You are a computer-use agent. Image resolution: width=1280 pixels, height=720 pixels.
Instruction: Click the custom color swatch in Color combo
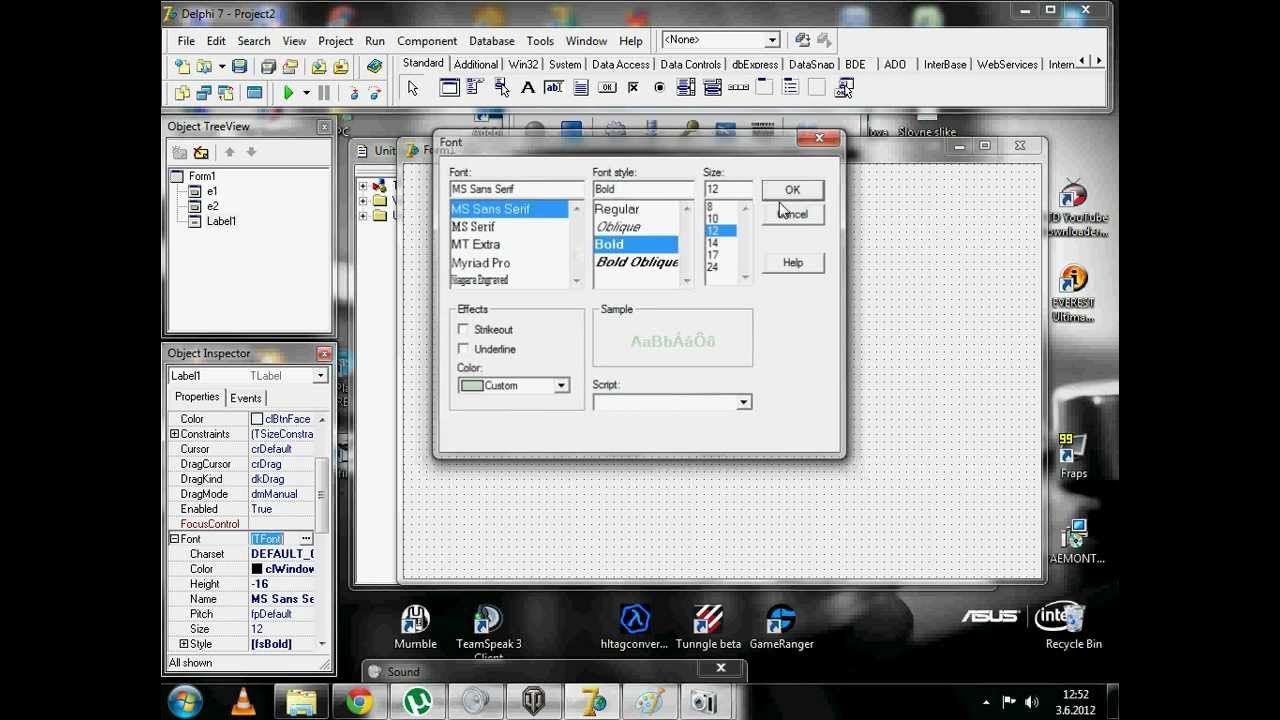[x=471, y=386]
